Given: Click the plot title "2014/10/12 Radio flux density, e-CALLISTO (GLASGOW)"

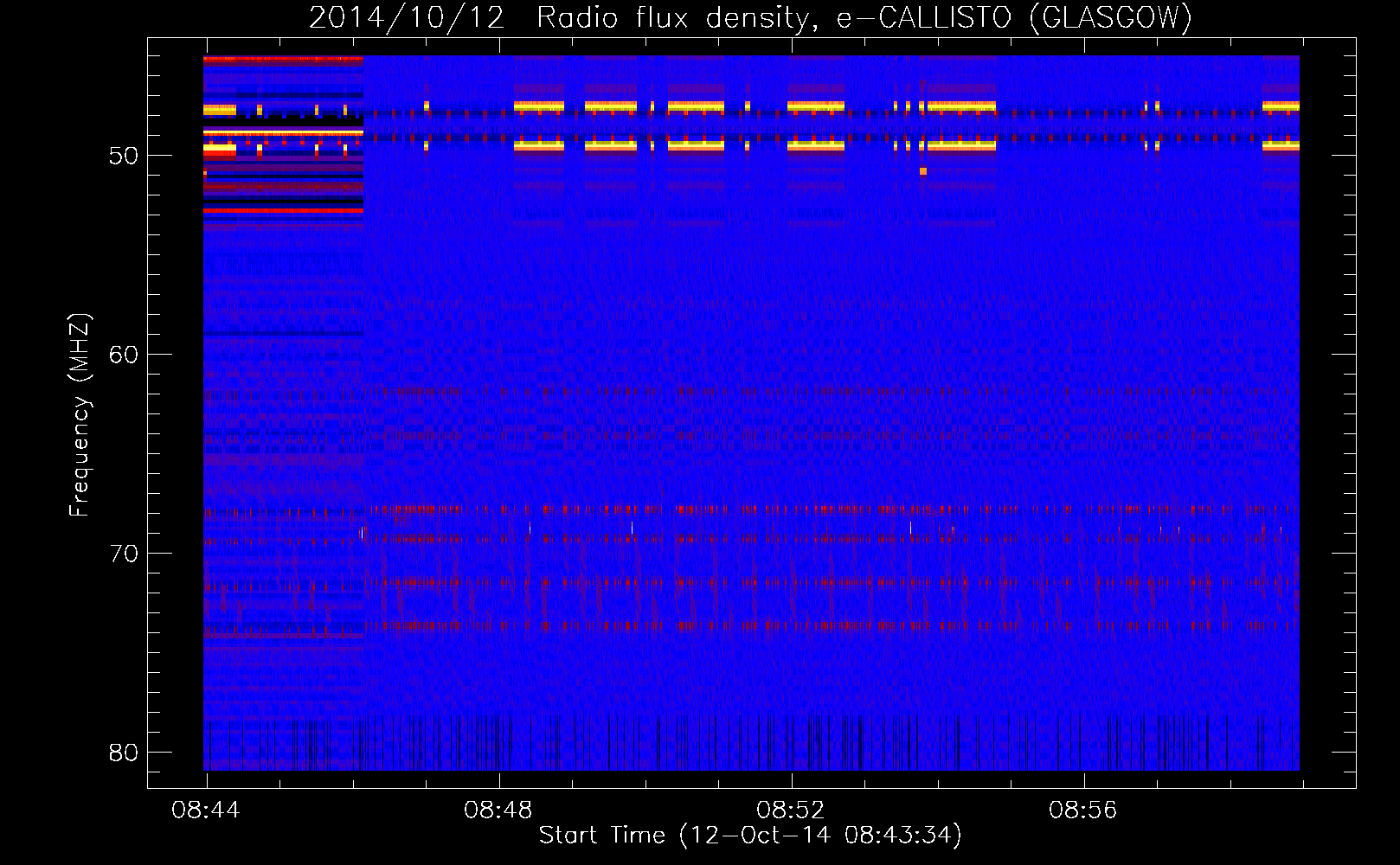Looking at the screenshot, I should point(750,17).
